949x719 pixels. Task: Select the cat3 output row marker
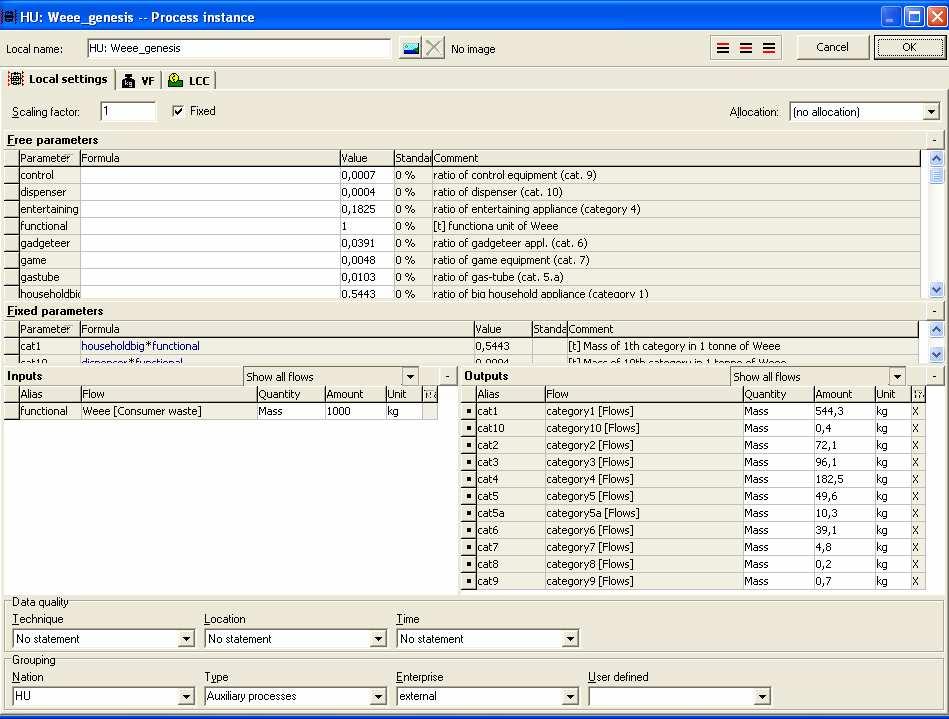(468, 462)
